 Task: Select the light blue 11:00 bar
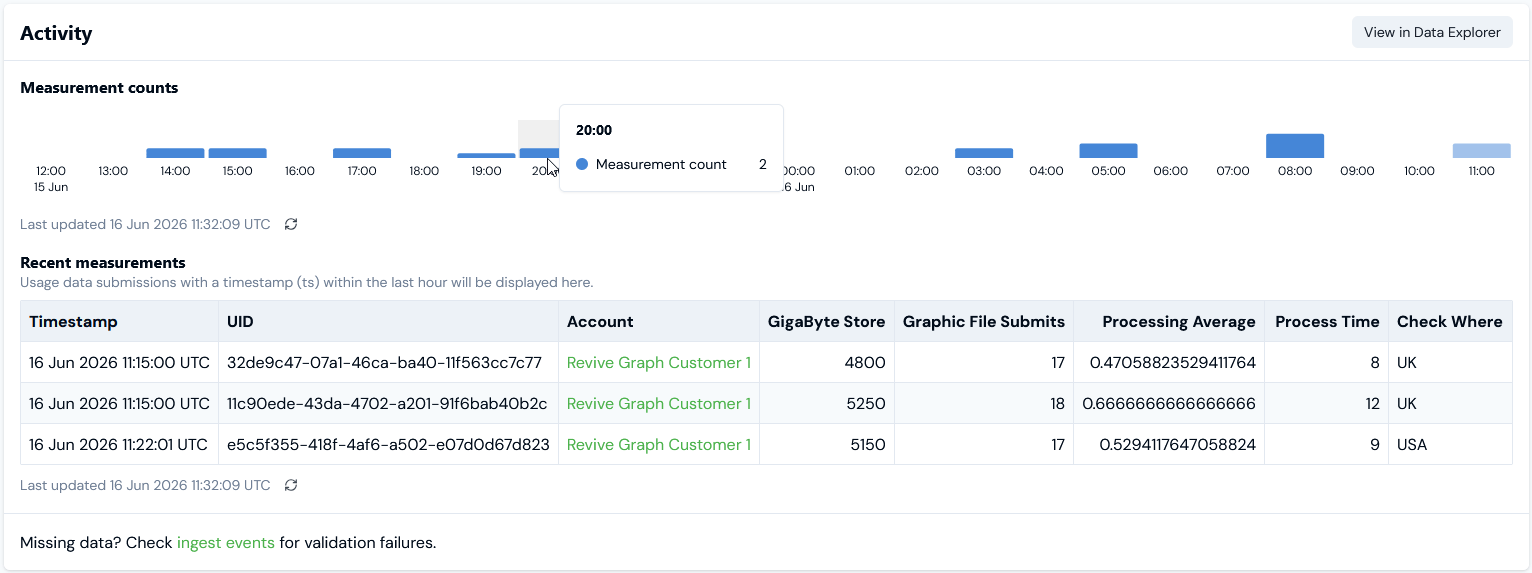point(1482,151)
